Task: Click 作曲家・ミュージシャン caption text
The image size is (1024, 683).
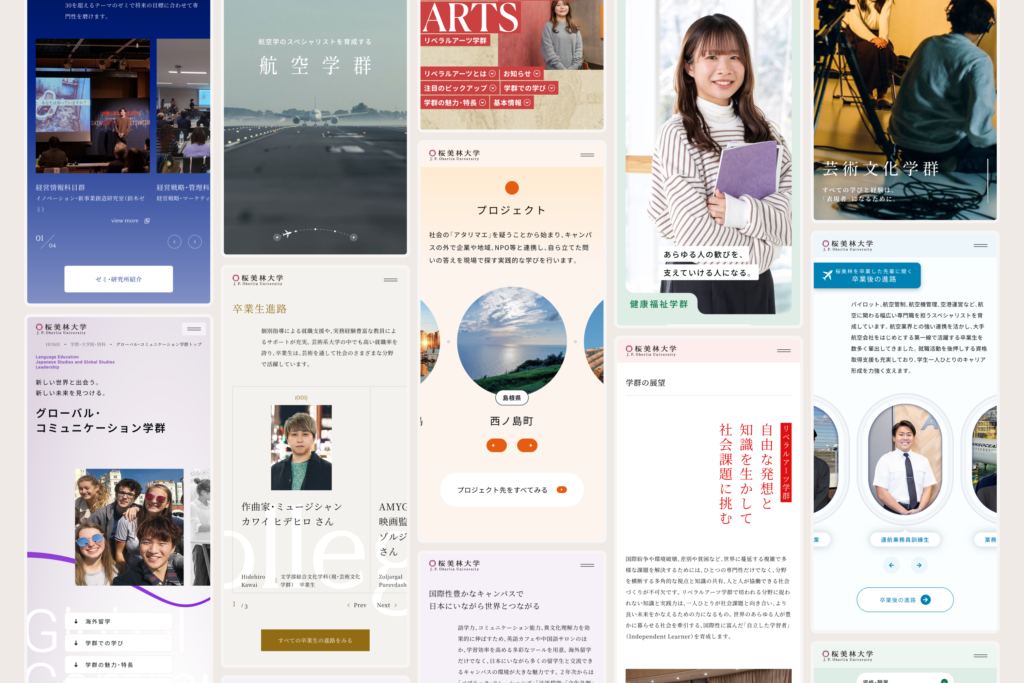Action: point(291,507)
